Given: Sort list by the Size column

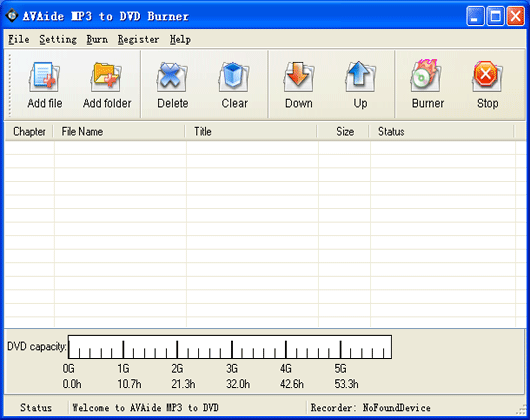Looking at the screenshot, I should click(343, 131).
